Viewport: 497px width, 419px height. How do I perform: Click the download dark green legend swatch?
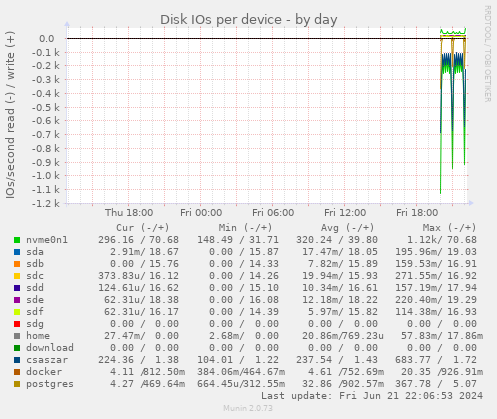[17, 348]
